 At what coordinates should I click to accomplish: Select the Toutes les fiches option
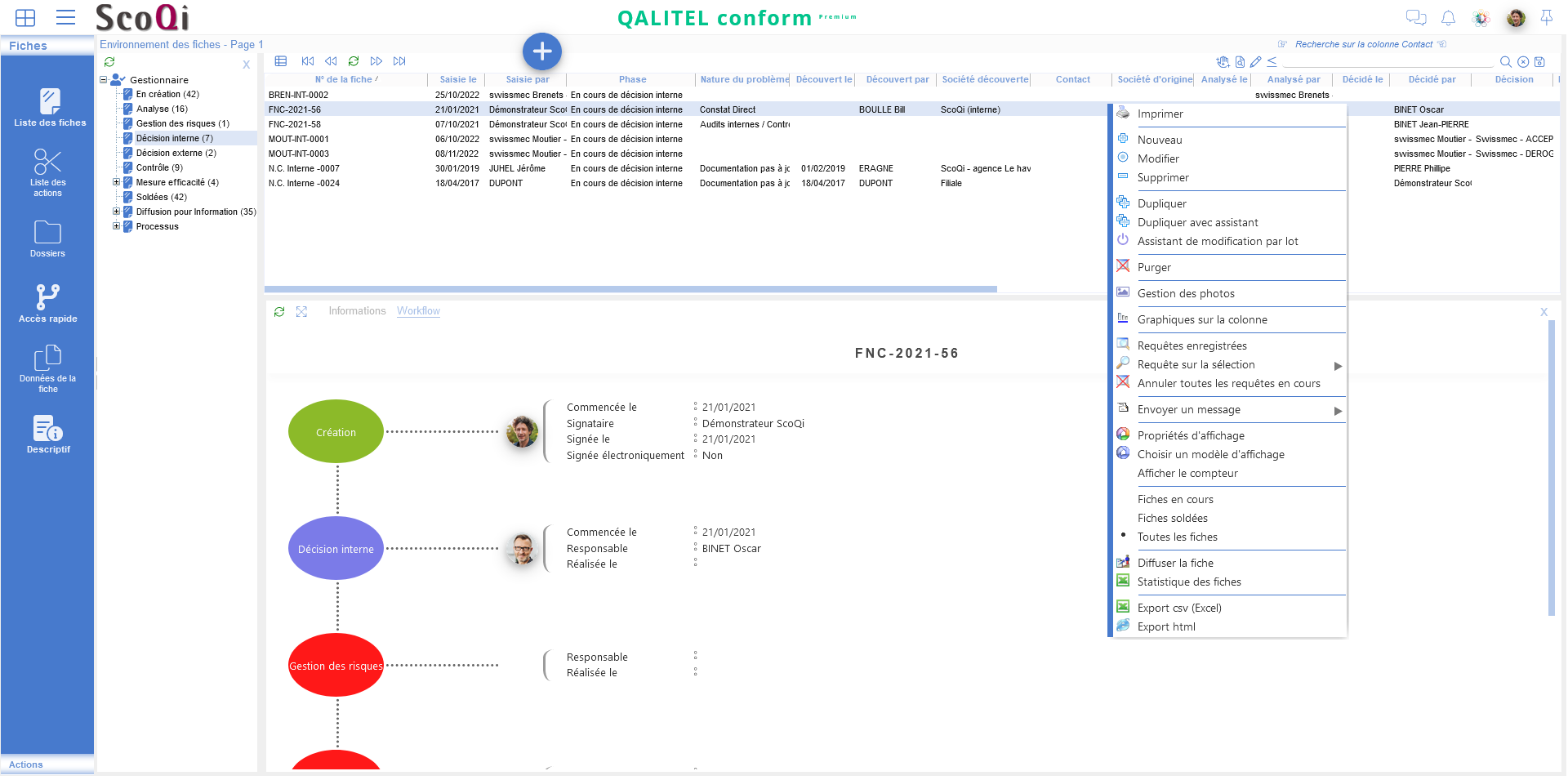coord(1177,537)
